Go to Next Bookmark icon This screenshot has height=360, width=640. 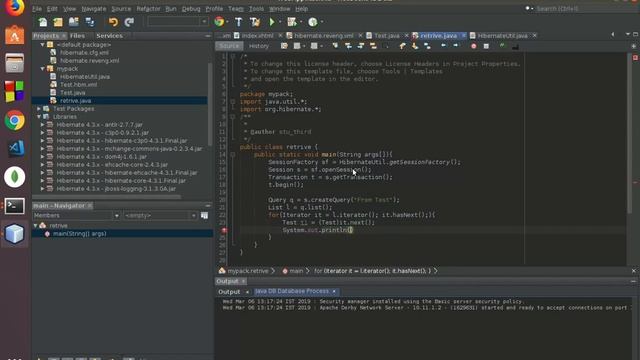415,46
